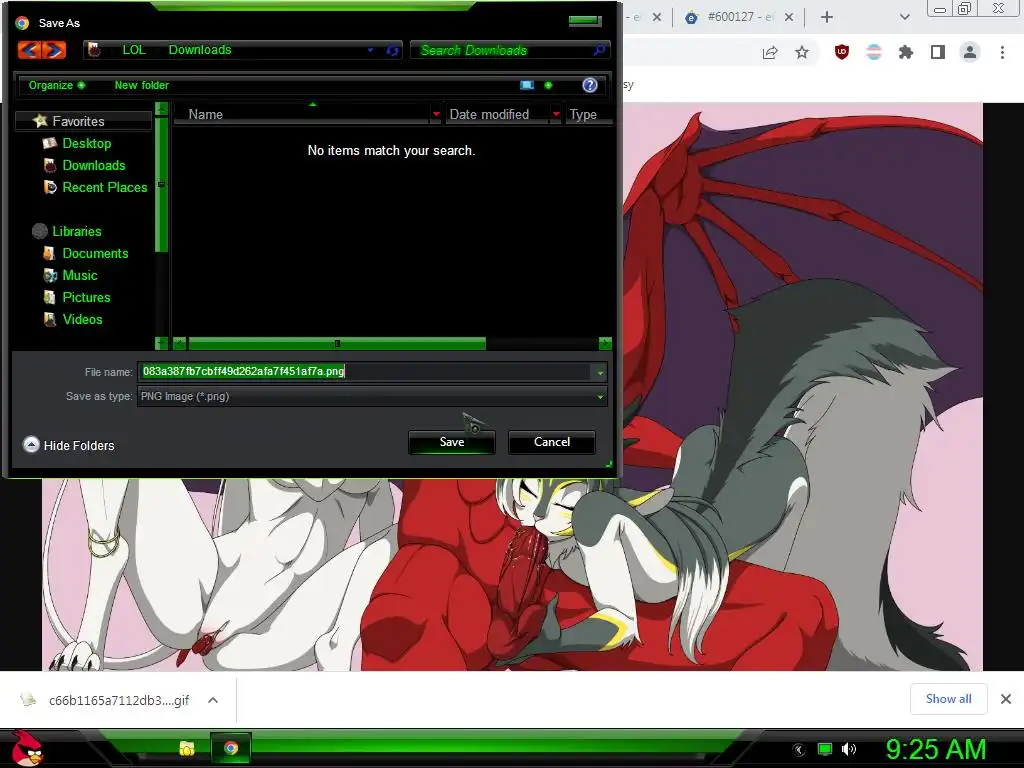The image size is (1024, 768).
Task: Click Show all downloads
Action: click(948, 699)
